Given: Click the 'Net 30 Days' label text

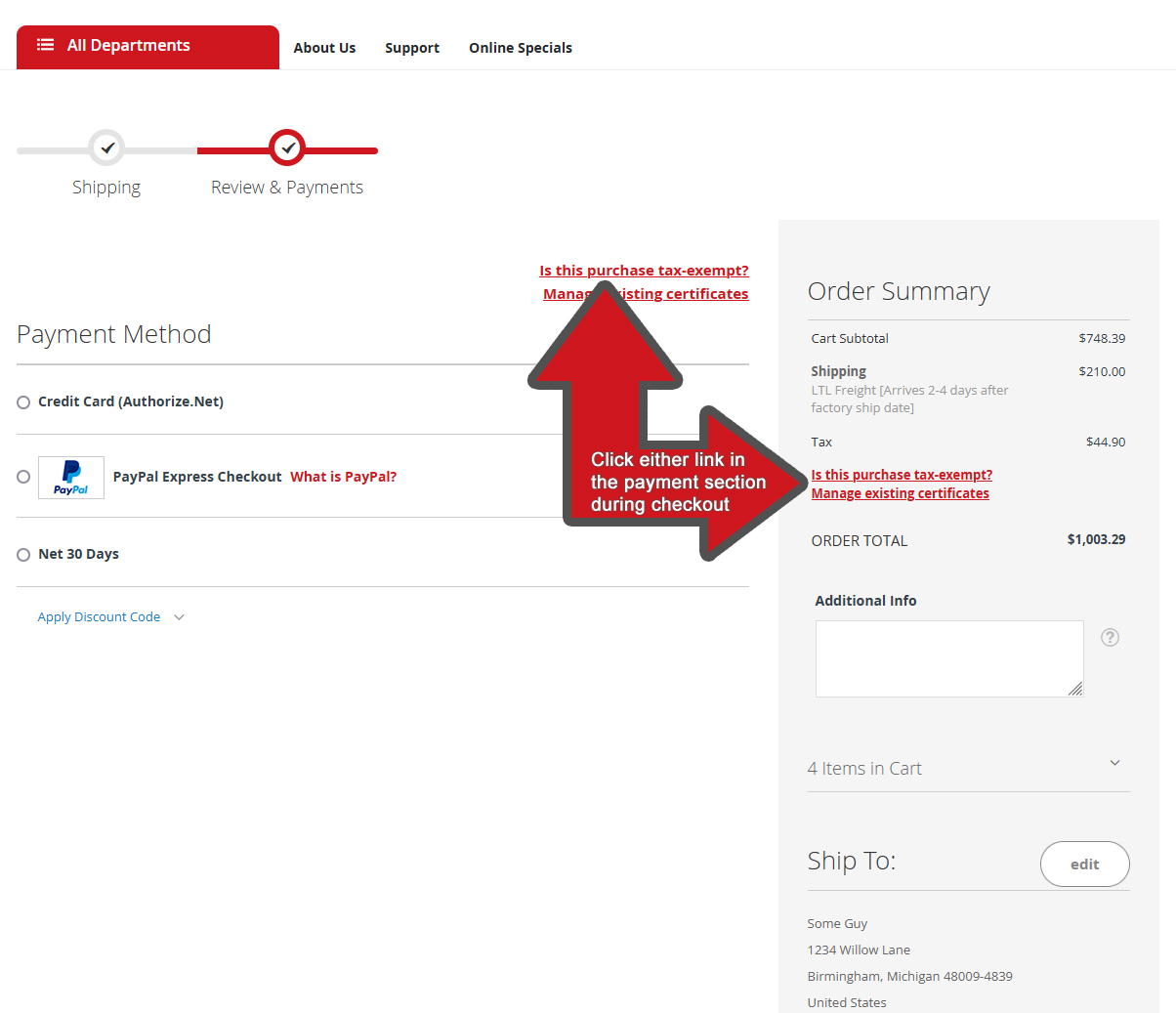Looking at the screenshot, I should (x=78, y=554).
